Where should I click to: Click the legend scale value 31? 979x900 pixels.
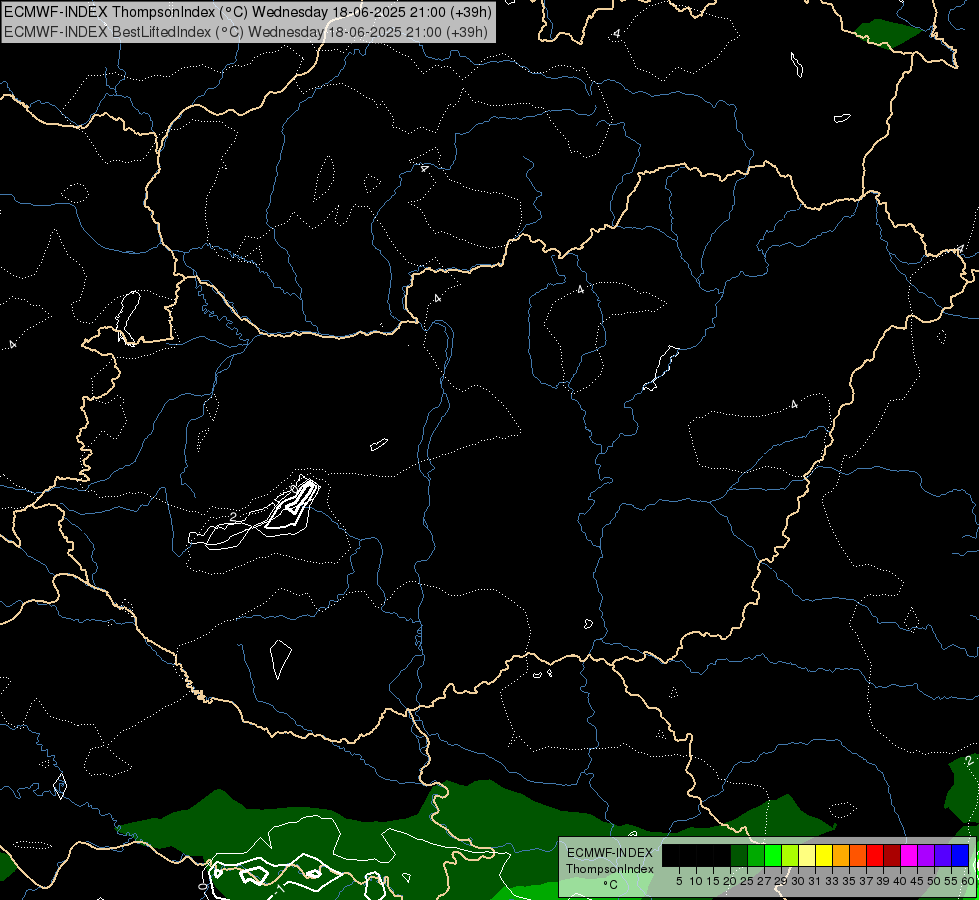point(814,881)
